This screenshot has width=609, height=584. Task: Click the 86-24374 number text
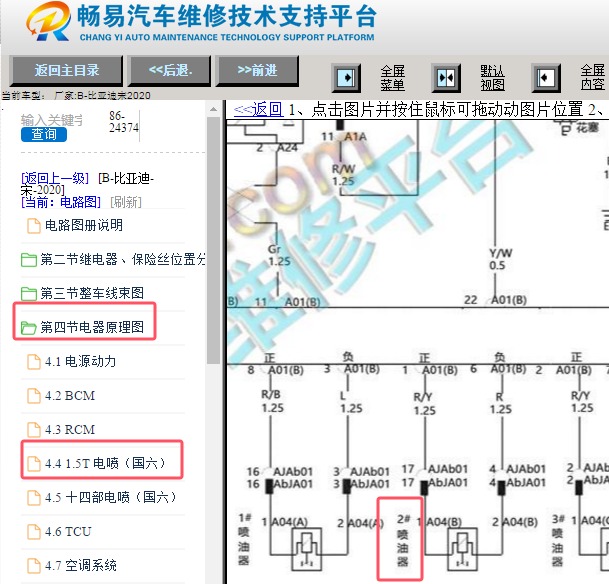click(x=124, y=122)
